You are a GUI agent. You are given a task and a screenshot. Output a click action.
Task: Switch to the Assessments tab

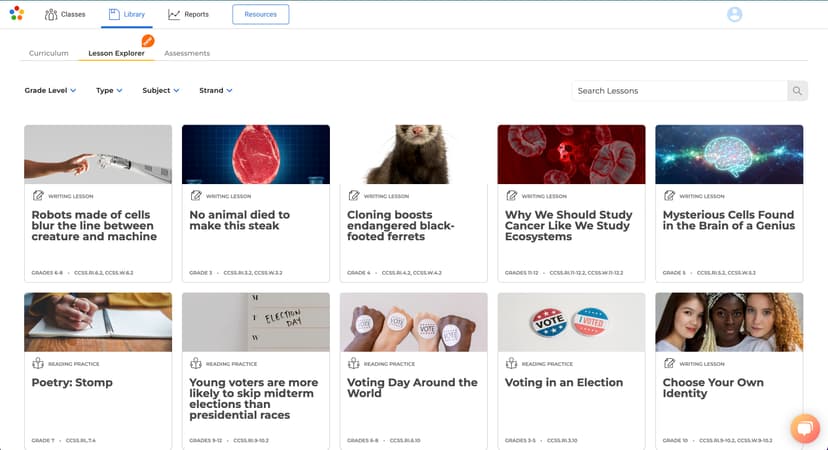[187, 53]
